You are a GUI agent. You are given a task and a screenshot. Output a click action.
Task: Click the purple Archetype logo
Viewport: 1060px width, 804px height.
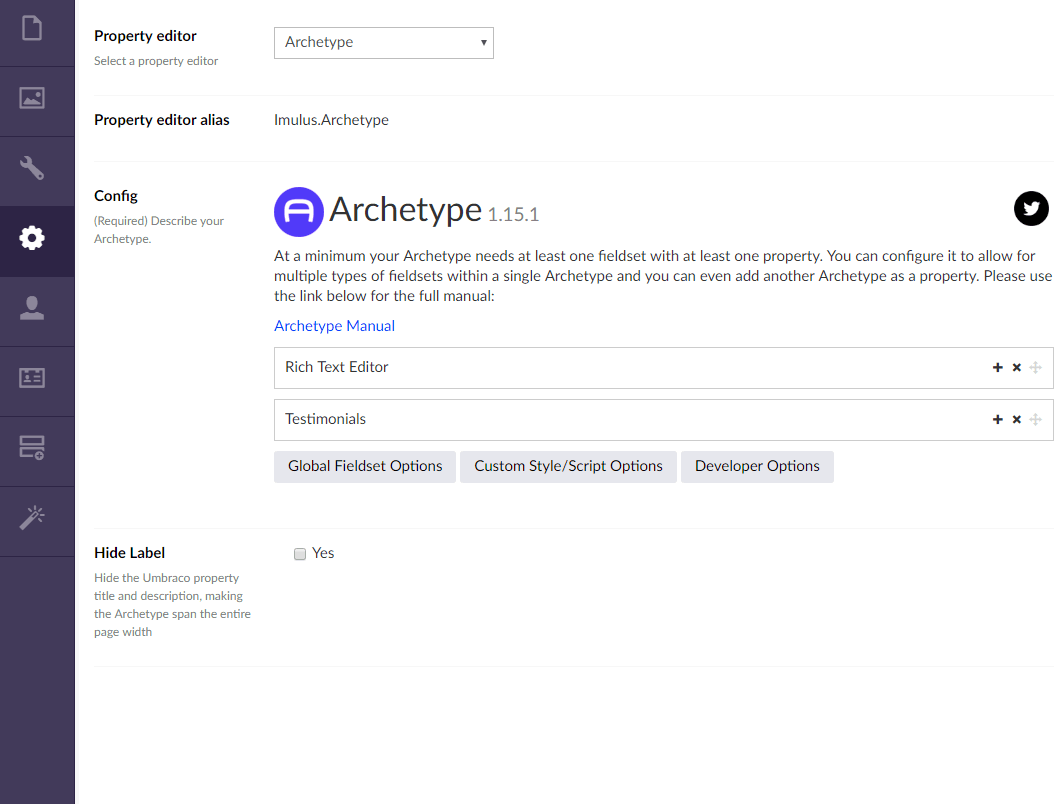(x=299, y=212)
